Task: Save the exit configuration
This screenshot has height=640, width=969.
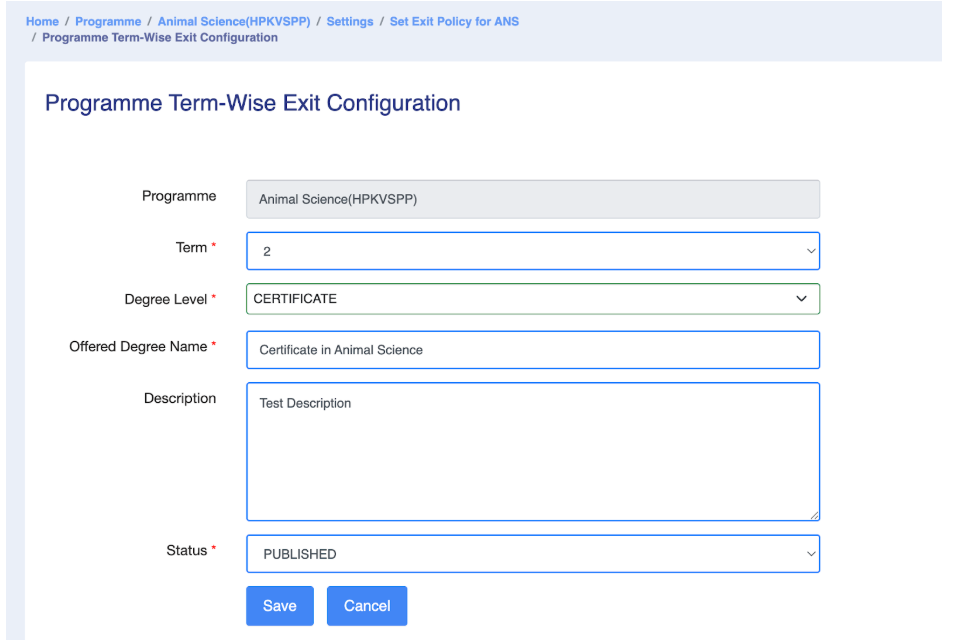Action: [x=280, y=606]
